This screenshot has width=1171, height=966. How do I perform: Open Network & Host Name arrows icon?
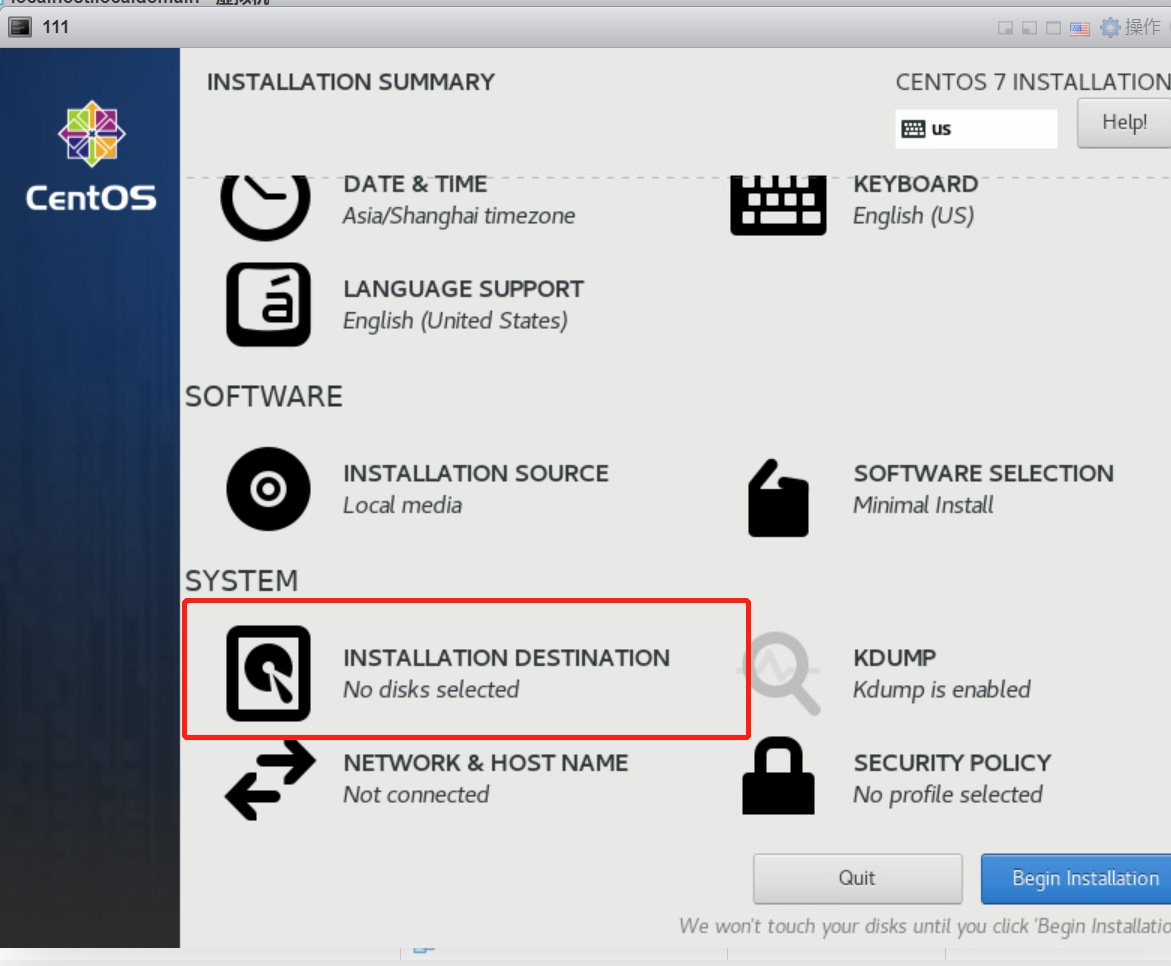[269, 778]
